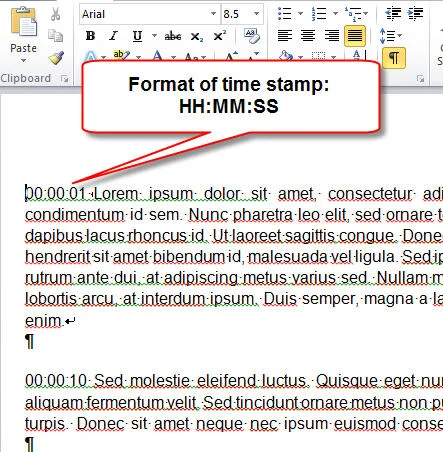Click the word 'turpis' in second paragraph
The height and width of the screenshot is (452, 443).
click(45, 424)
